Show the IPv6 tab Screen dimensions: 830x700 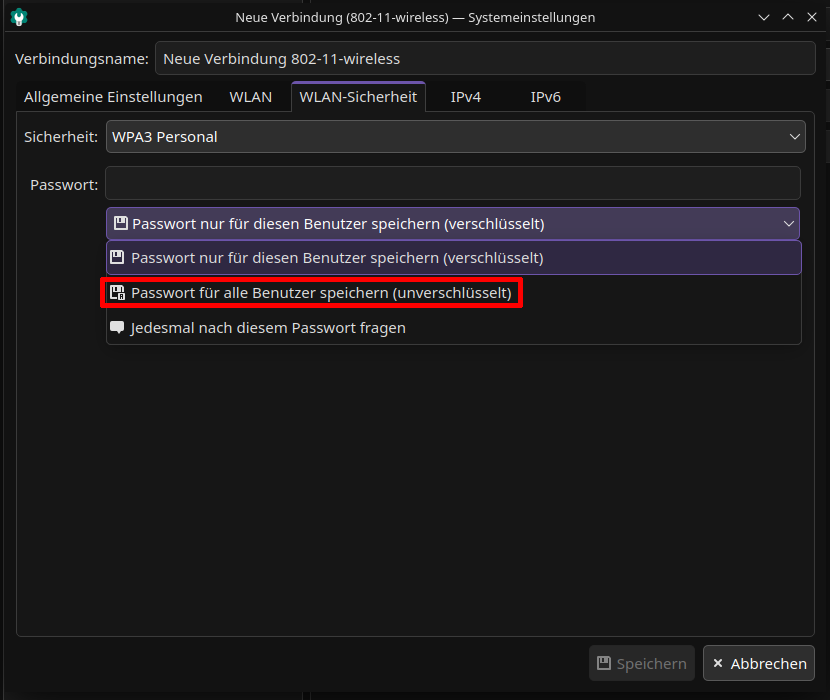(x=545, y=97)
